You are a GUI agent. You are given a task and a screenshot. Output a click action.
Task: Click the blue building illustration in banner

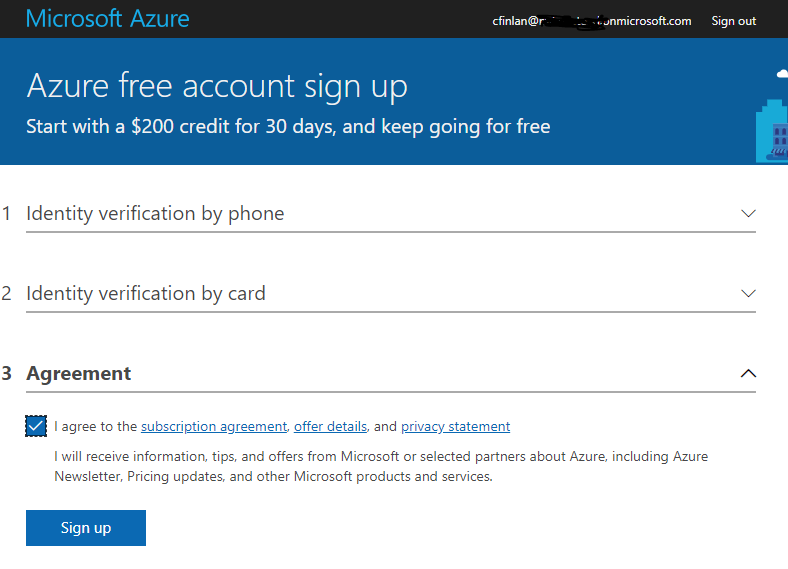pos(772,131)
